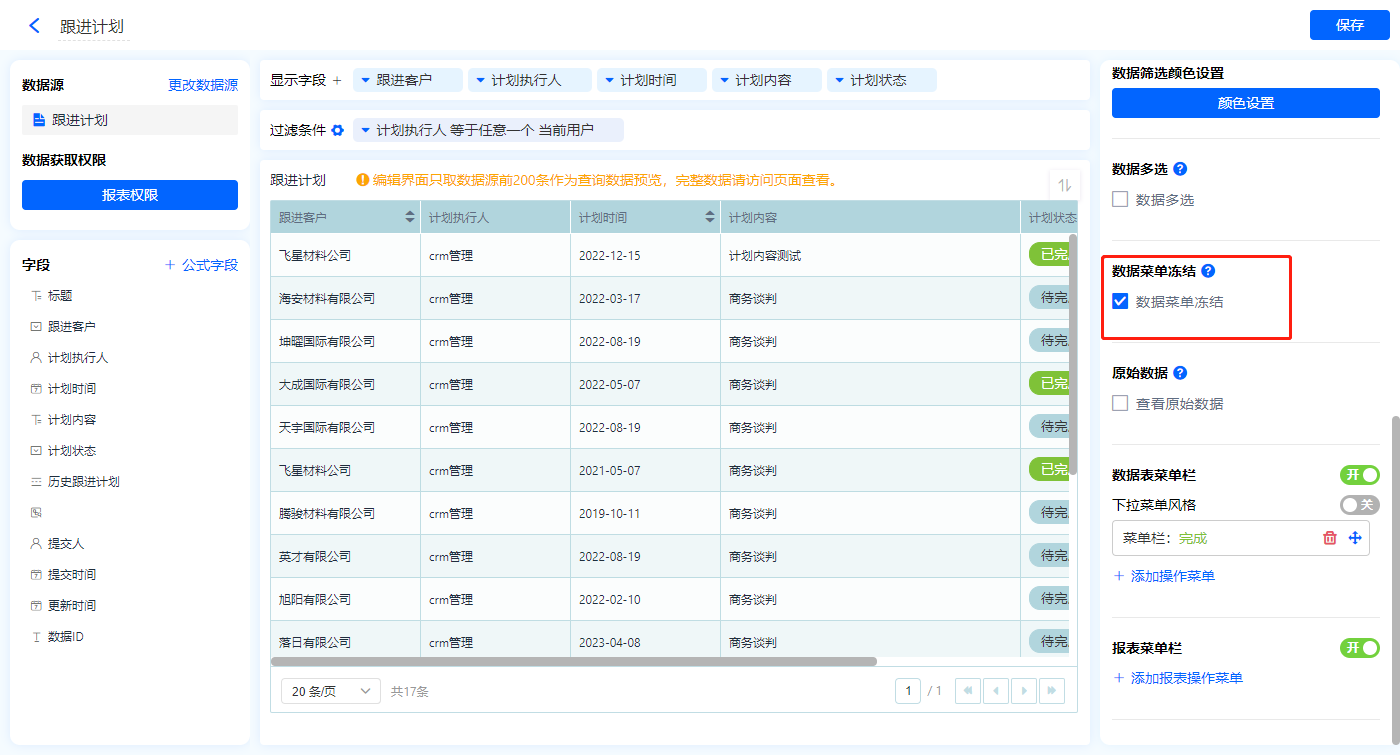The image size is (1400, 755).
Task: Click the help icon beside 原始数据
Action: click(1180, 373)
